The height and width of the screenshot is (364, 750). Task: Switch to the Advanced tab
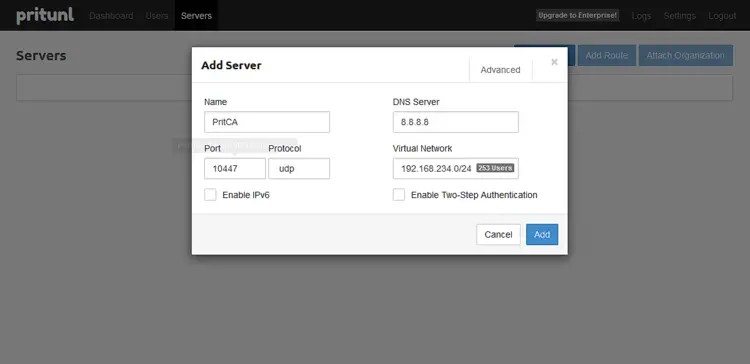(x=500, y=70)
